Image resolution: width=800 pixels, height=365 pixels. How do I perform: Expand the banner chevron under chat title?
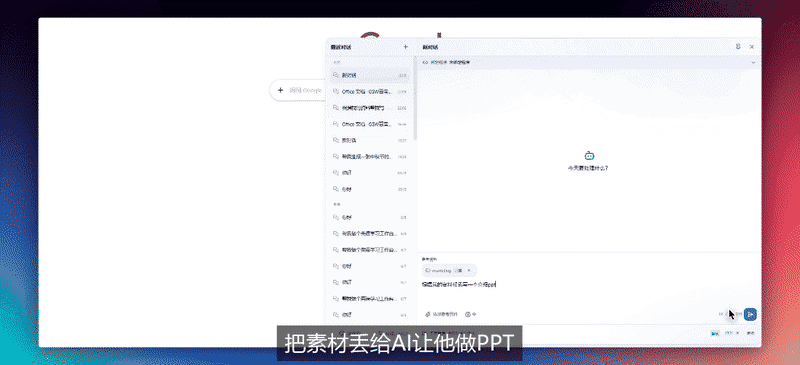(754, 62)
